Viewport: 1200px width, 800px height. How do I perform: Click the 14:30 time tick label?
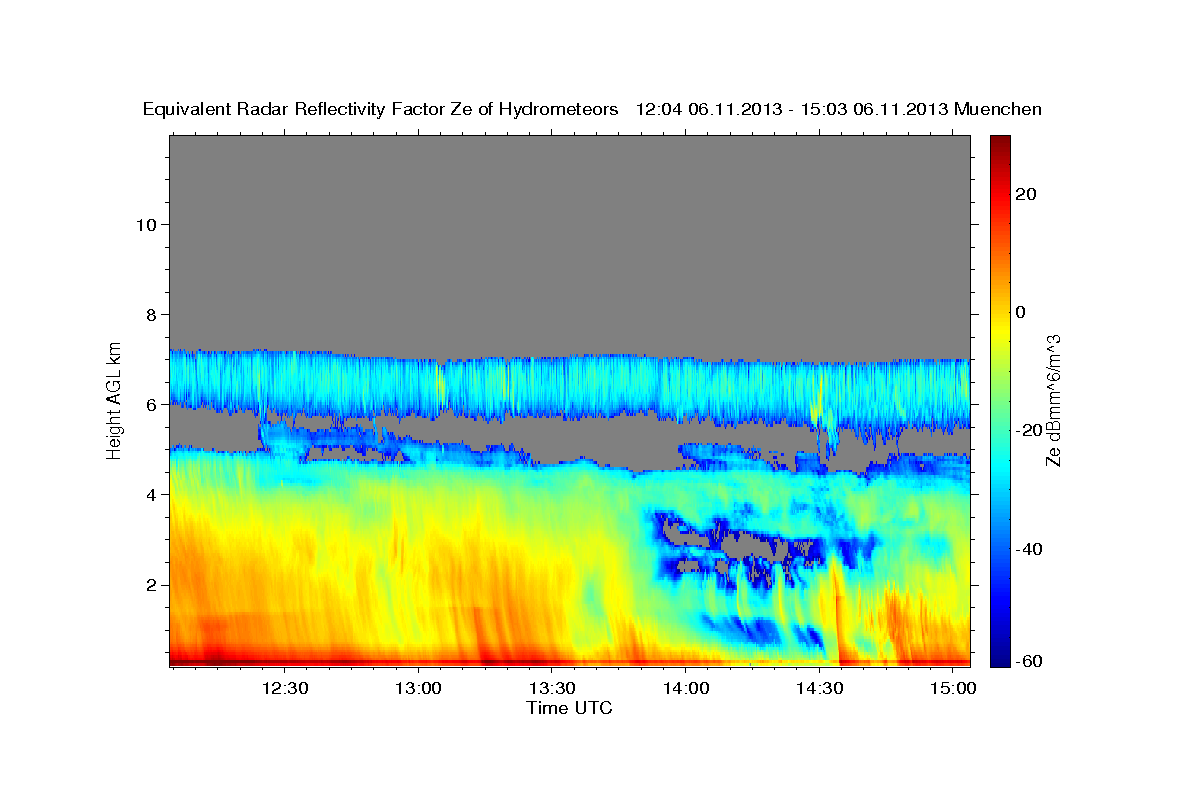click(820, 689)
